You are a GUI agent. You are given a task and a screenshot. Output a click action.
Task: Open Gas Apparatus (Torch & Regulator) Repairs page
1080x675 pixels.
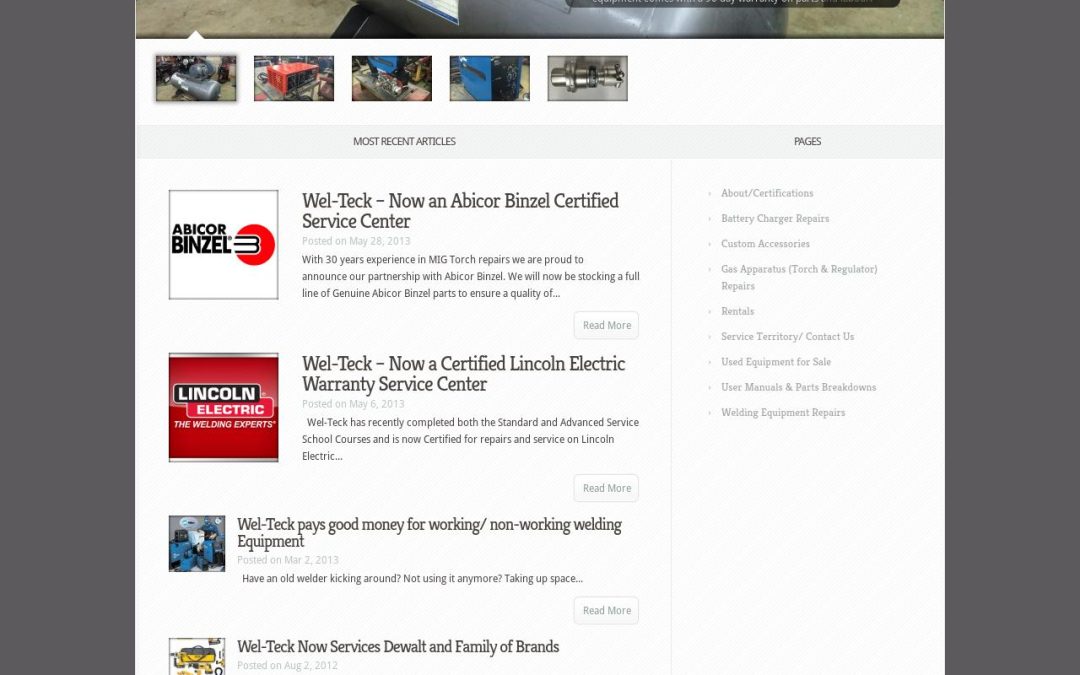pos(799,277)
